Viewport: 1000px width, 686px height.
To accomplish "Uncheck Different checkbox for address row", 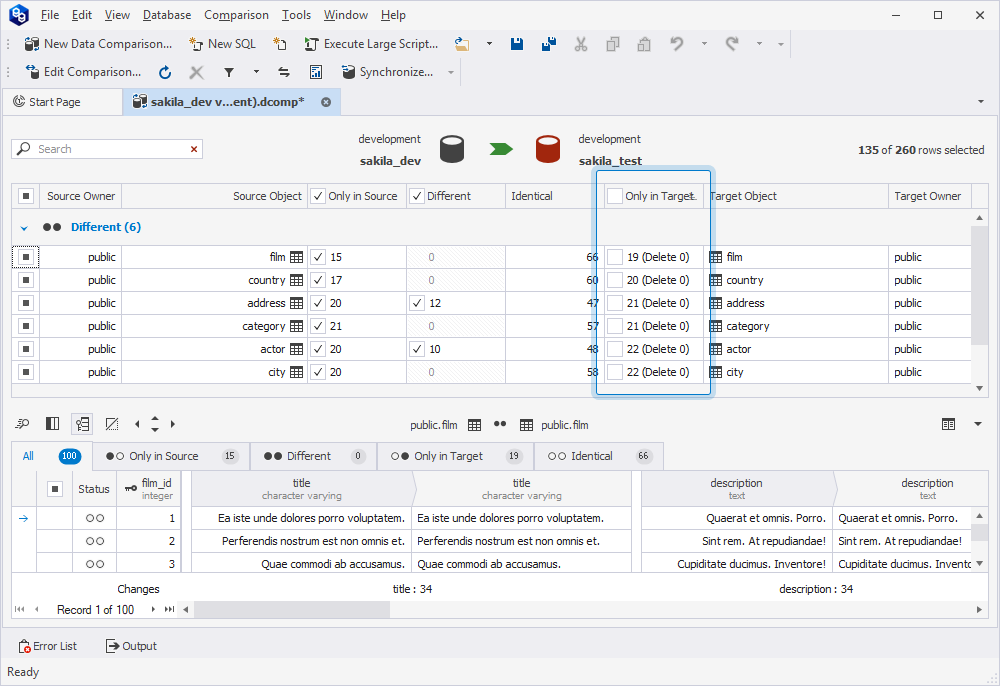I will 417,303.
